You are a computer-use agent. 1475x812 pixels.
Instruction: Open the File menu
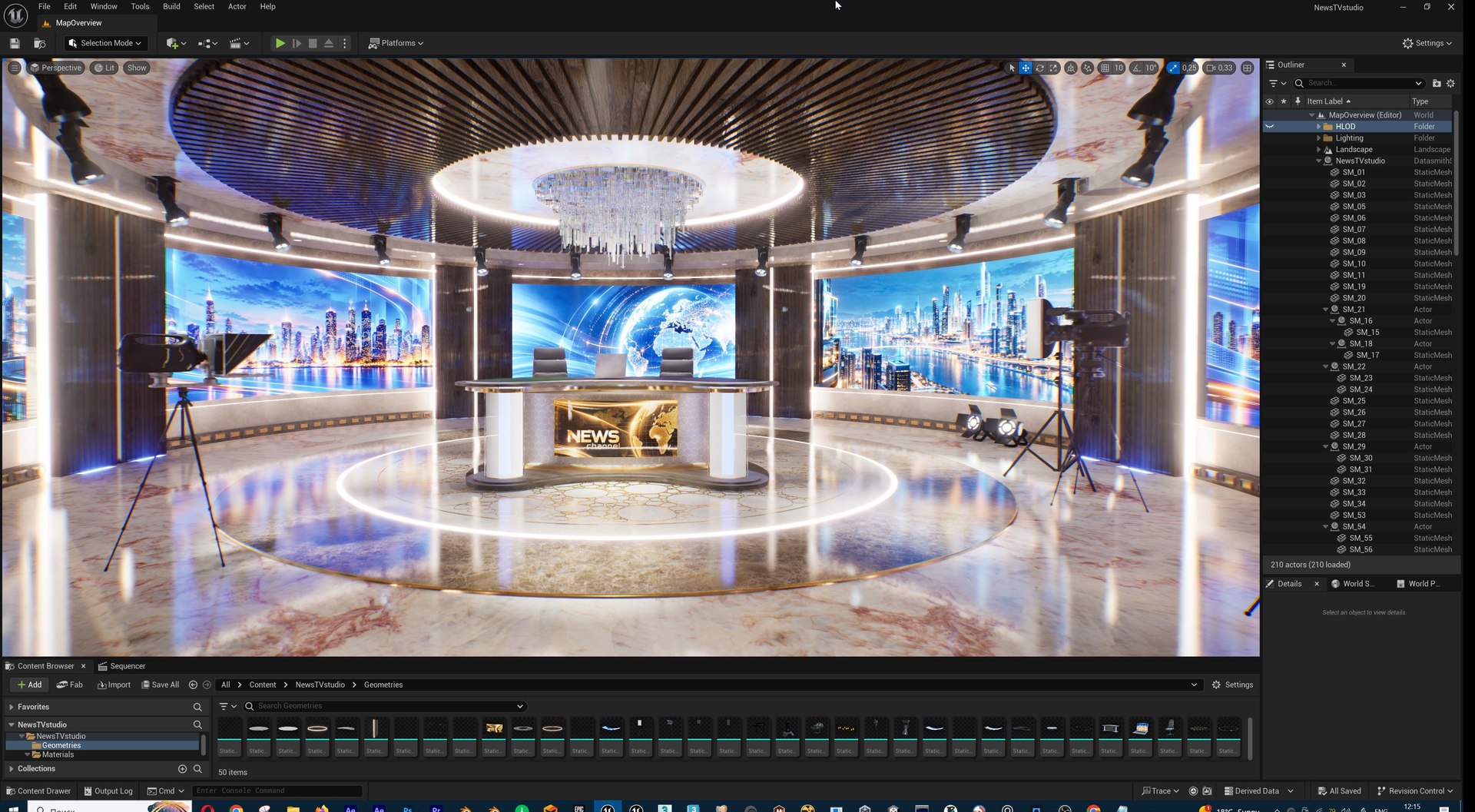(x=45, y=6)
